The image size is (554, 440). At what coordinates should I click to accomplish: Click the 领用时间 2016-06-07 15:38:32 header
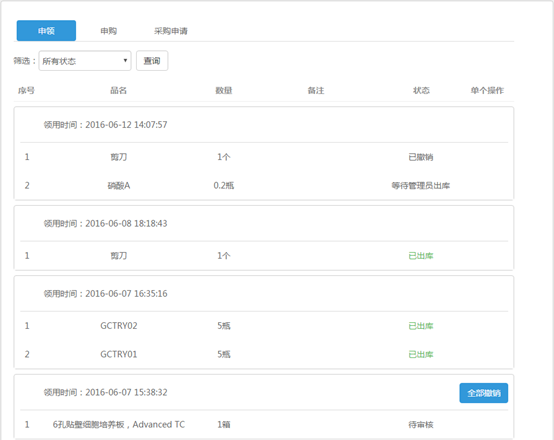tap(105, 392)
